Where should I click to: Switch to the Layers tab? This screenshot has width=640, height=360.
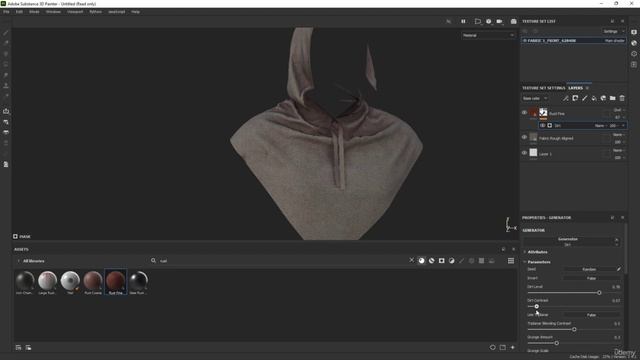click(x=576, y=88)
